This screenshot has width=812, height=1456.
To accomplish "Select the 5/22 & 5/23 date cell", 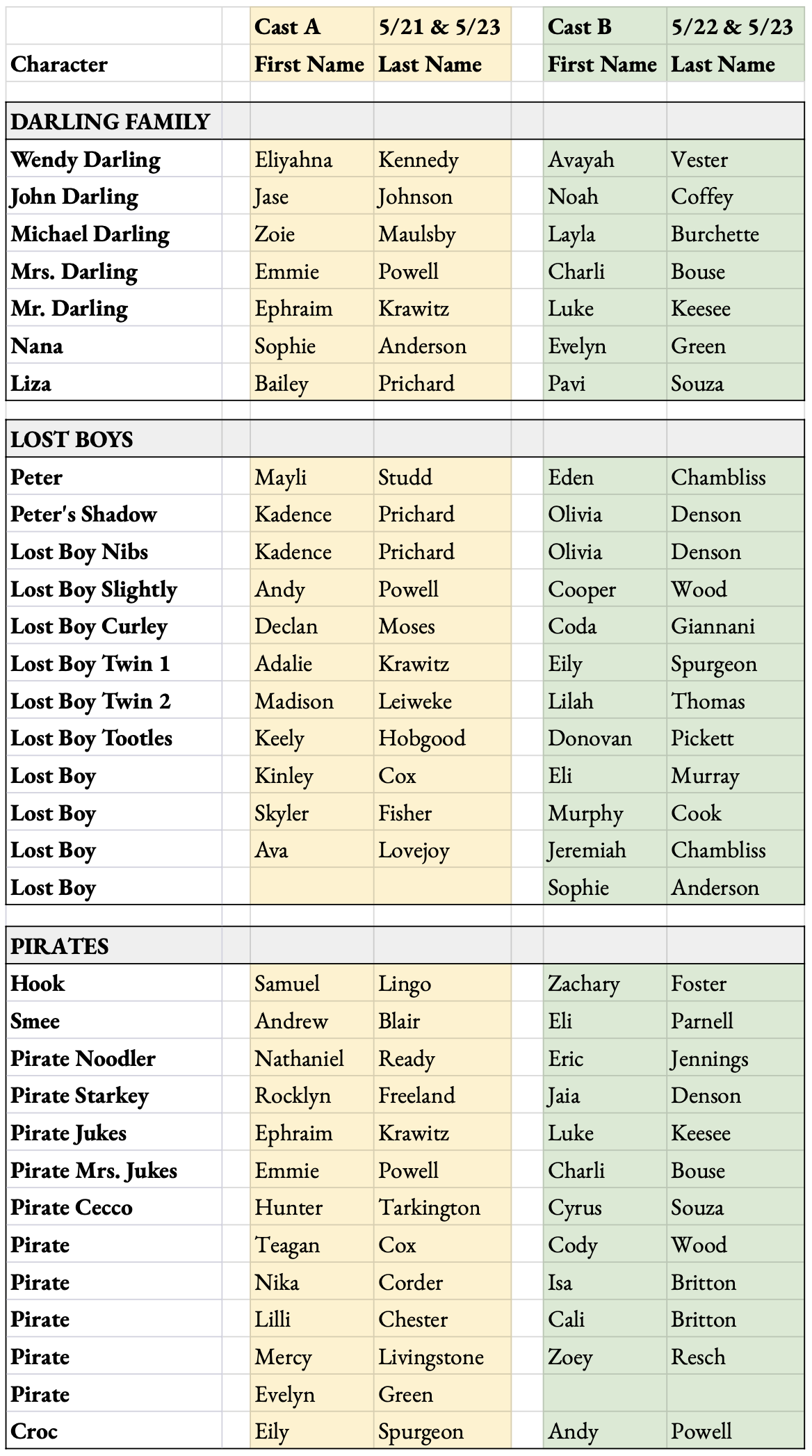I will (x=732, y=26).
